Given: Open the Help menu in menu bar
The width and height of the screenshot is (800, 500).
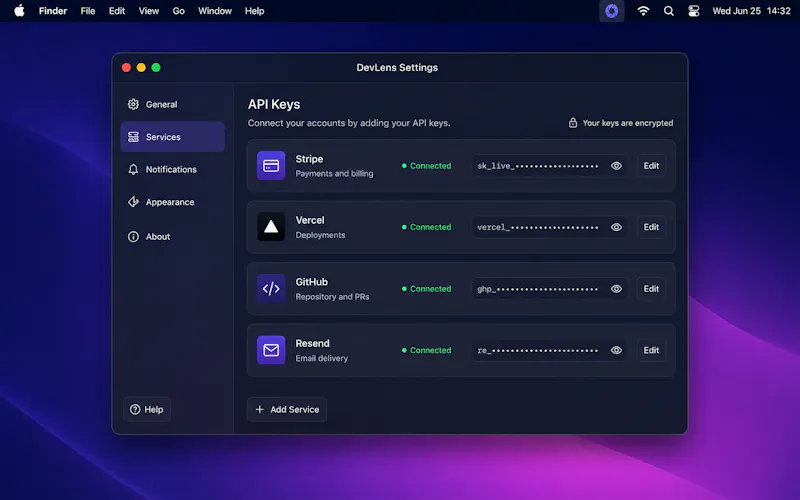Looking at the screenshot, I should 254,11.
